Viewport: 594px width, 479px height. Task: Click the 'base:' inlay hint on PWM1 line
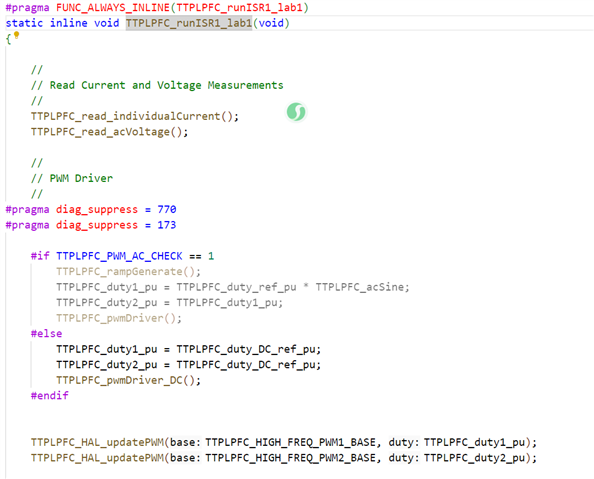click(x=183, y=442)
